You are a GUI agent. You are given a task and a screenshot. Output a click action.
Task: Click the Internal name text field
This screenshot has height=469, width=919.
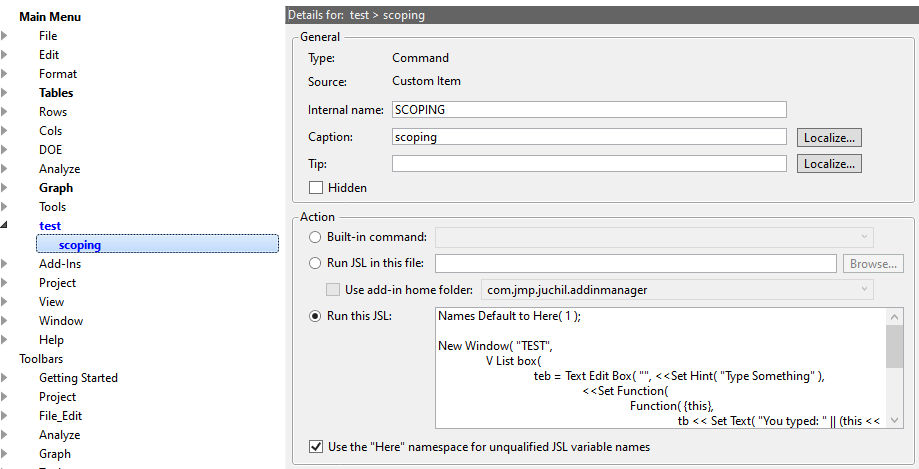(x=589, y=110)
